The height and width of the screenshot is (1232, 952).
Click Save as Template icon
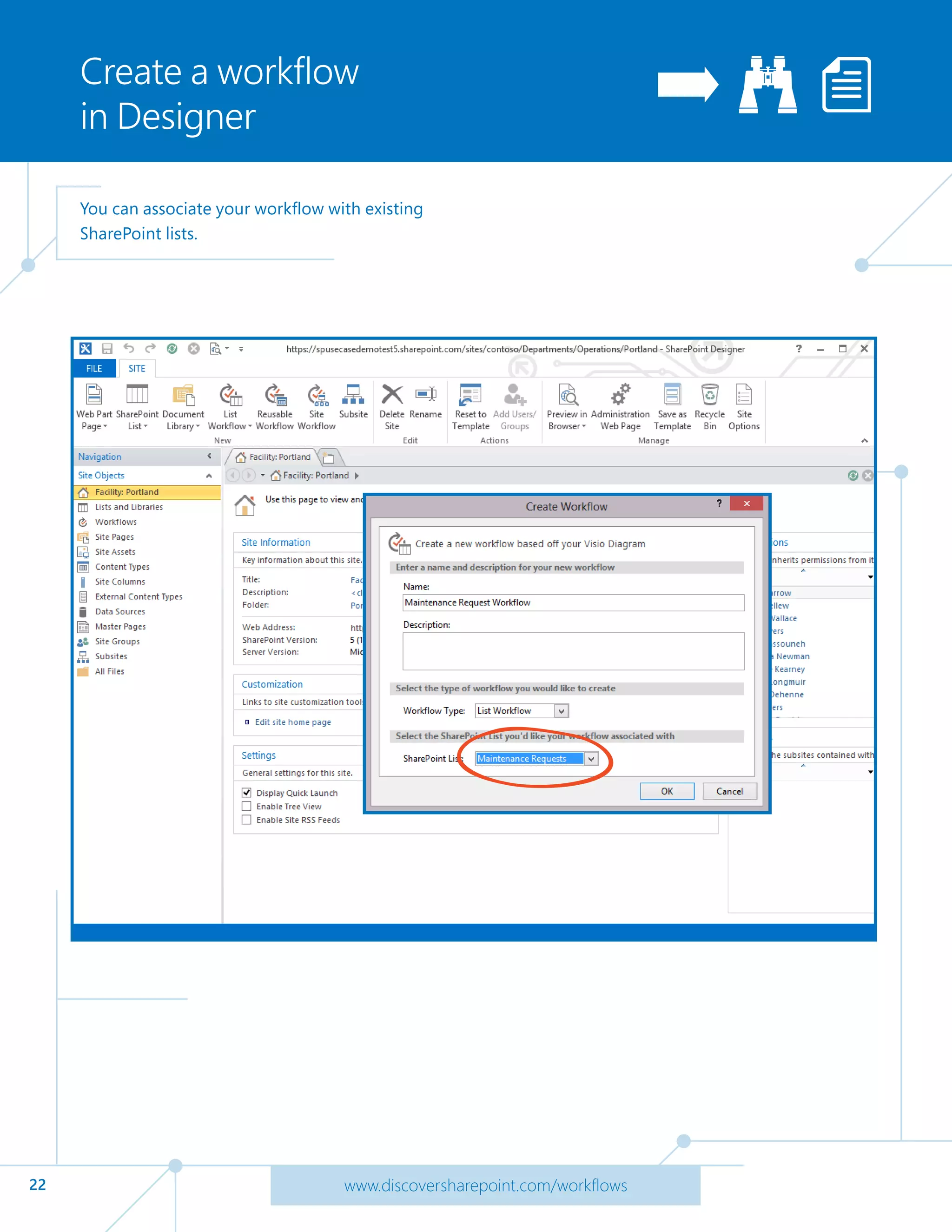[x=672, y=394]
